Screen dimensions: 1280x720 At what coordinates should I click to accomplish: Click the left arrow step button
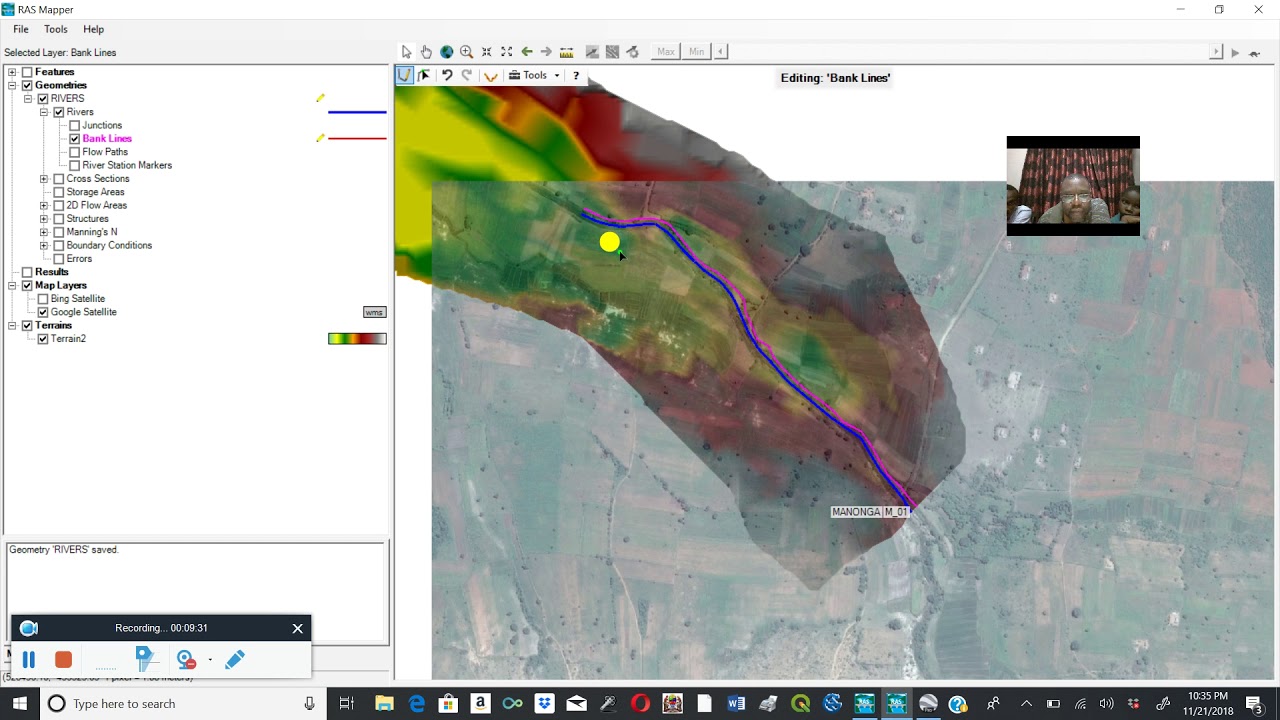tap(720, 52)
